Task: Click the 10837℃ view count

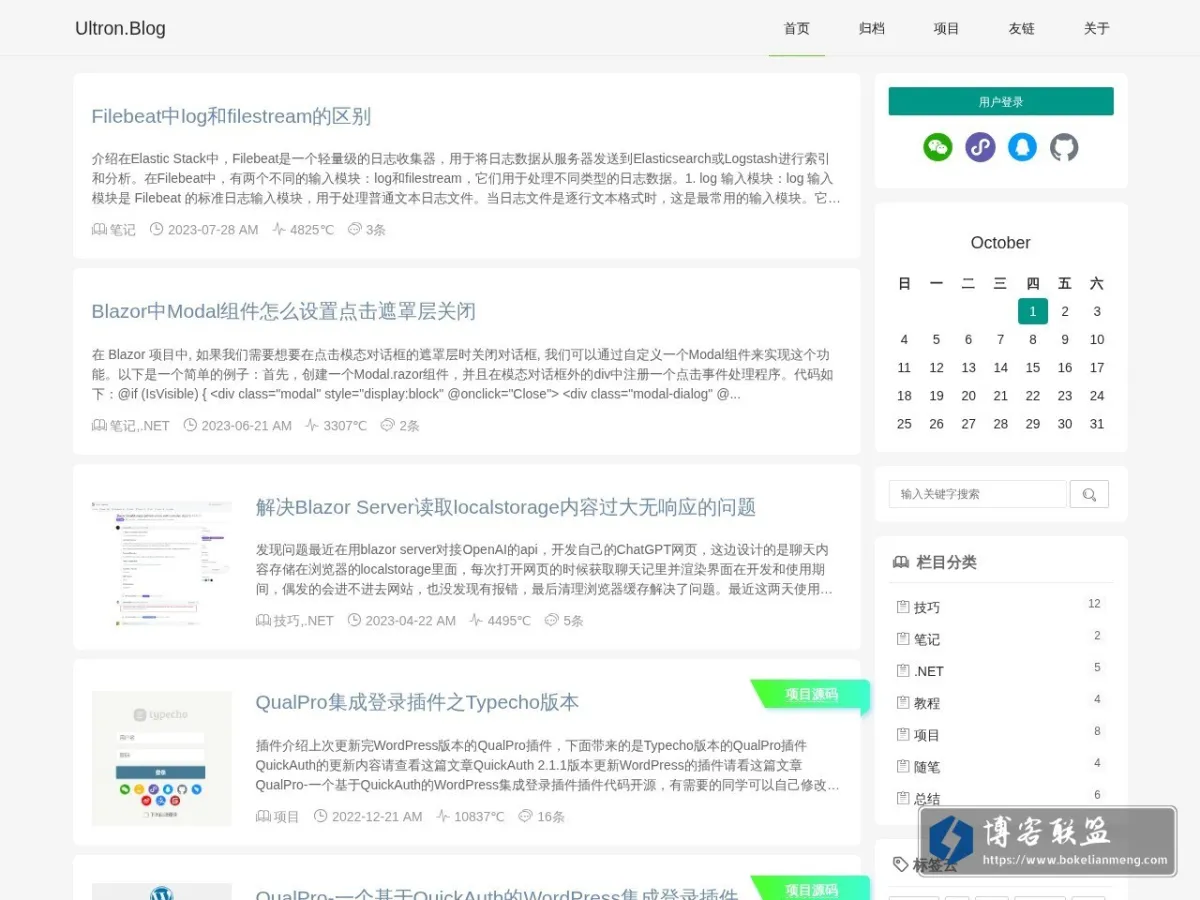Action: [x=479, y=816]
